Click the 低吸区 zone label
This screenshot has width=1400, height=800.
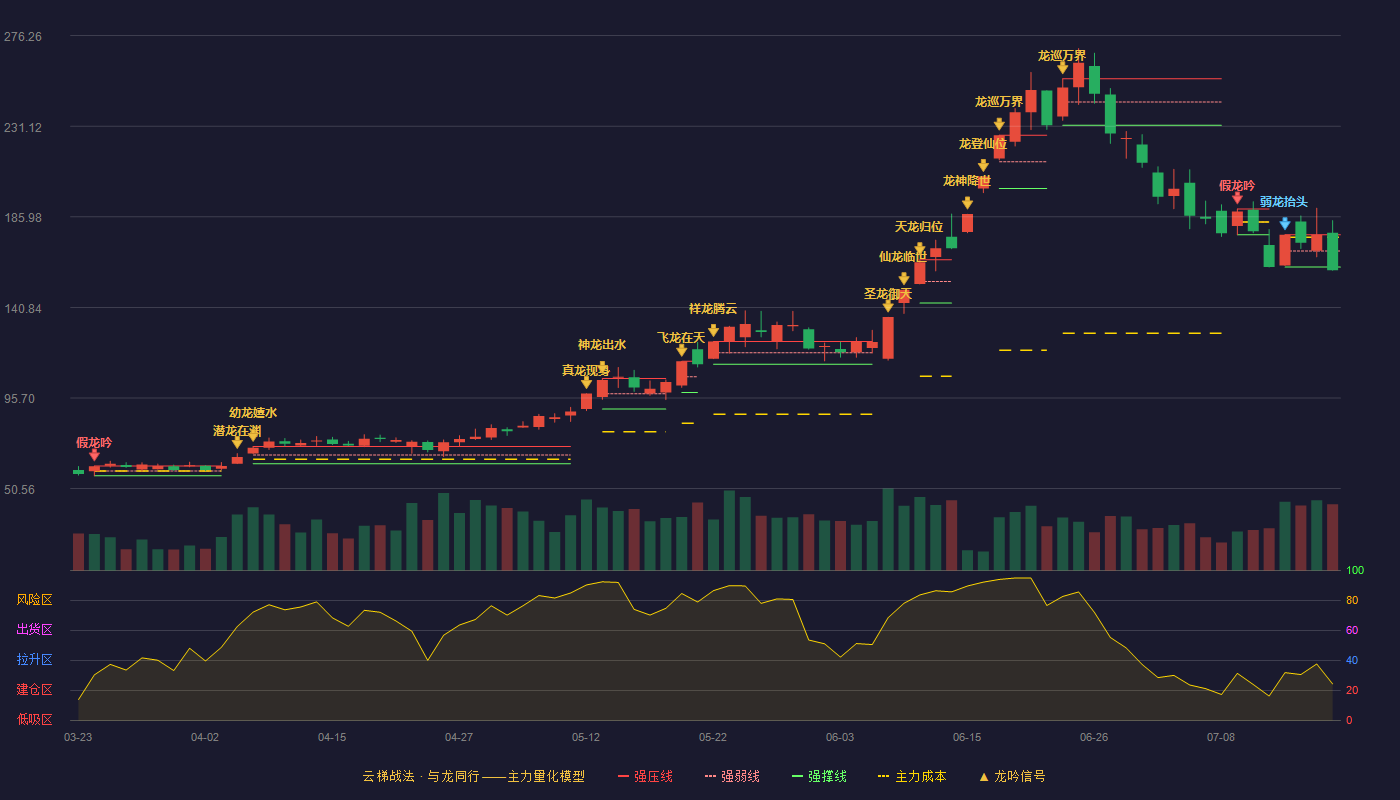pos(35,719)
